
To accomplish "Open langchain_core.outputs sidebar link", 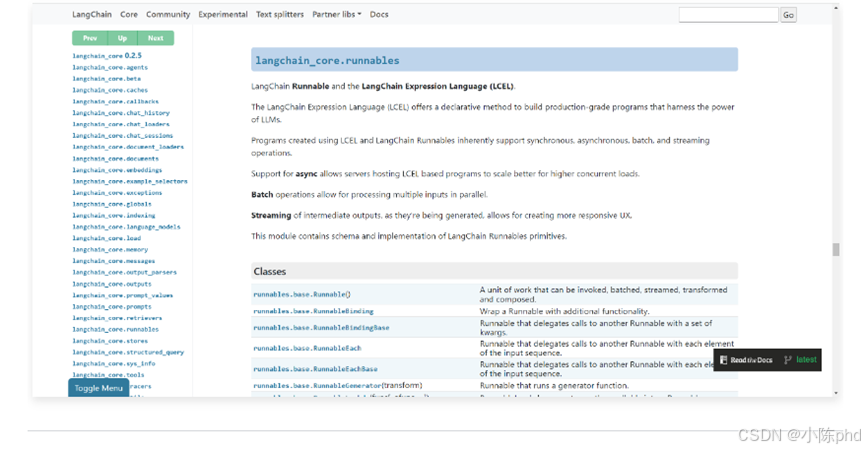I will click(111, 284).
